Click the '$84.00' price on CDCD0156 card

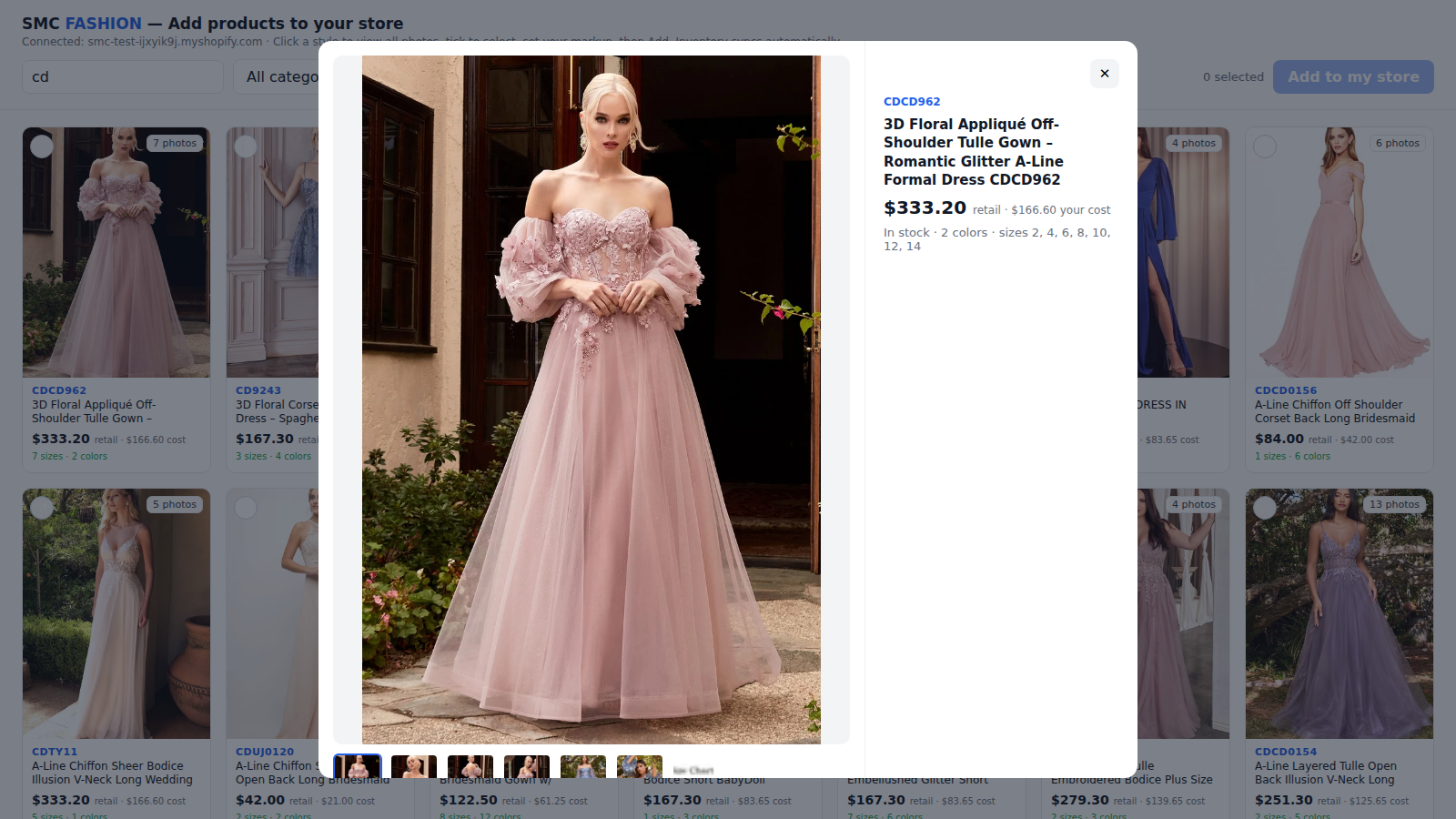click(x=1279, y=439)
